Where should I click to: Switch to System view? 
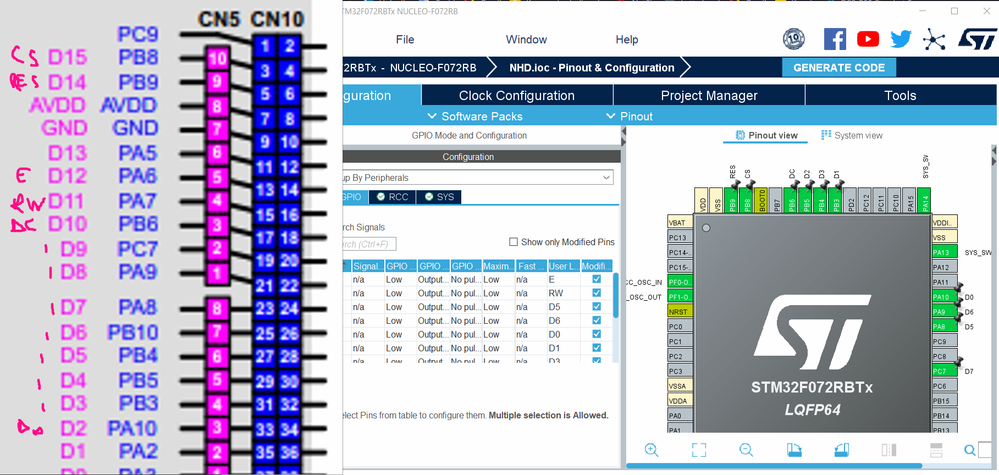852,135
